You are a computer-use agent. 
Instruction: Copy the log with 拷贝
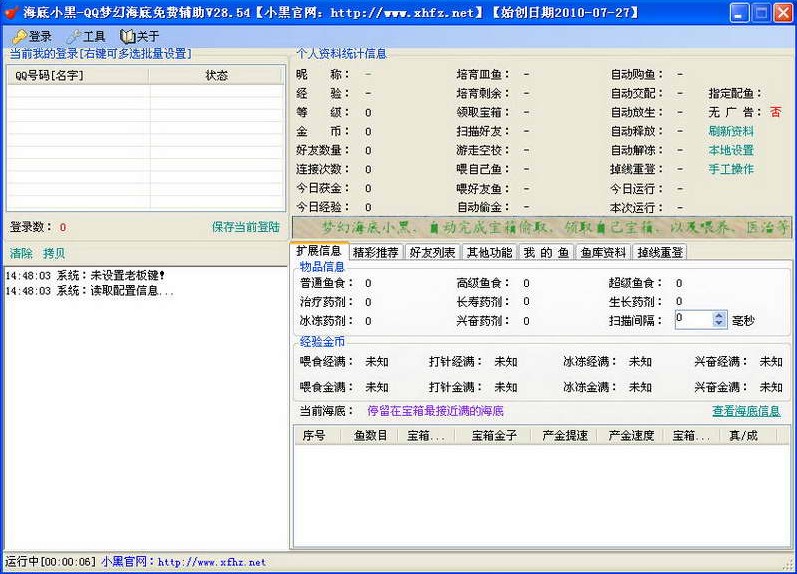coord(54,253)
